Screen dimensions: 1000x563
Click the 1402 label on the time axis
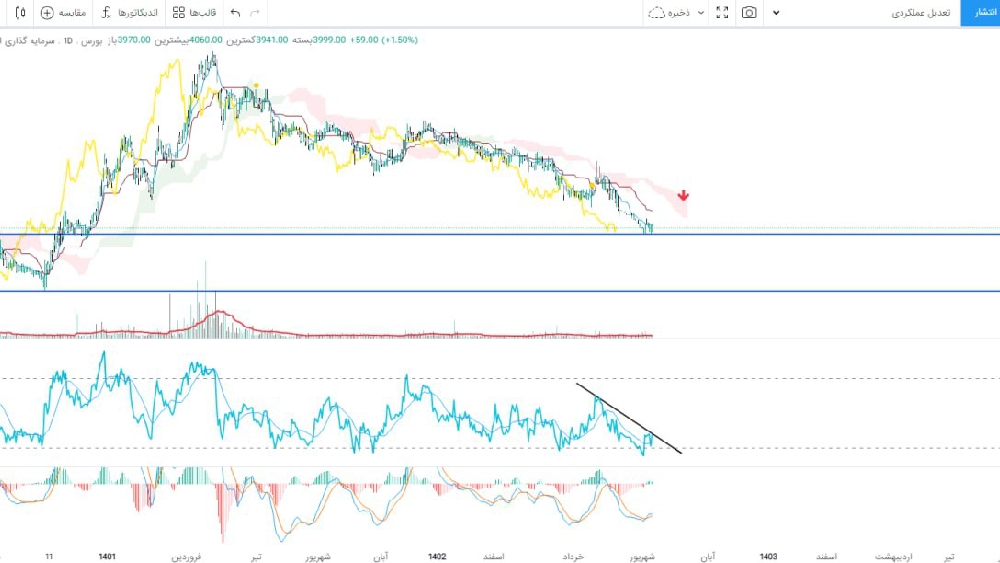(x=437, y=557)
